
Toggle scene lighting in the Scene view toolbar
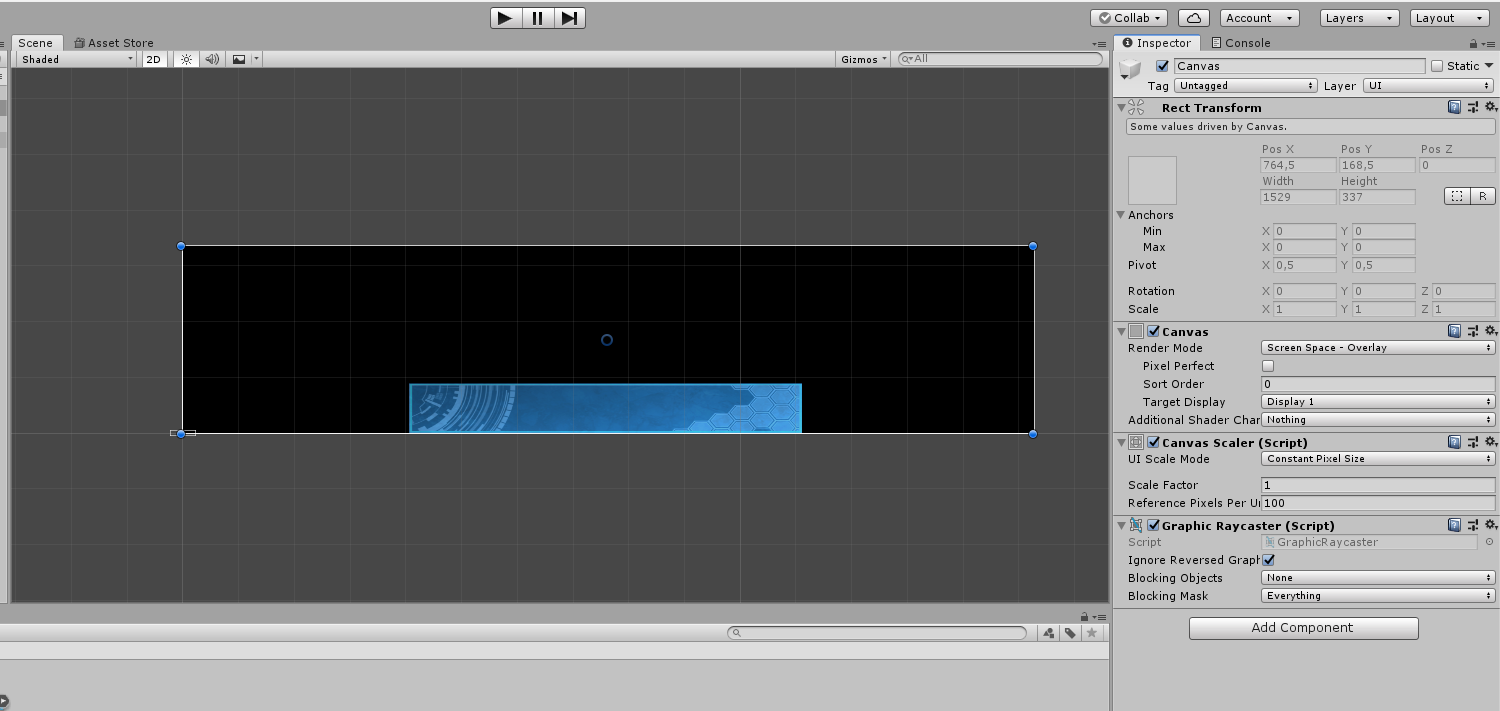click(186, 59)
